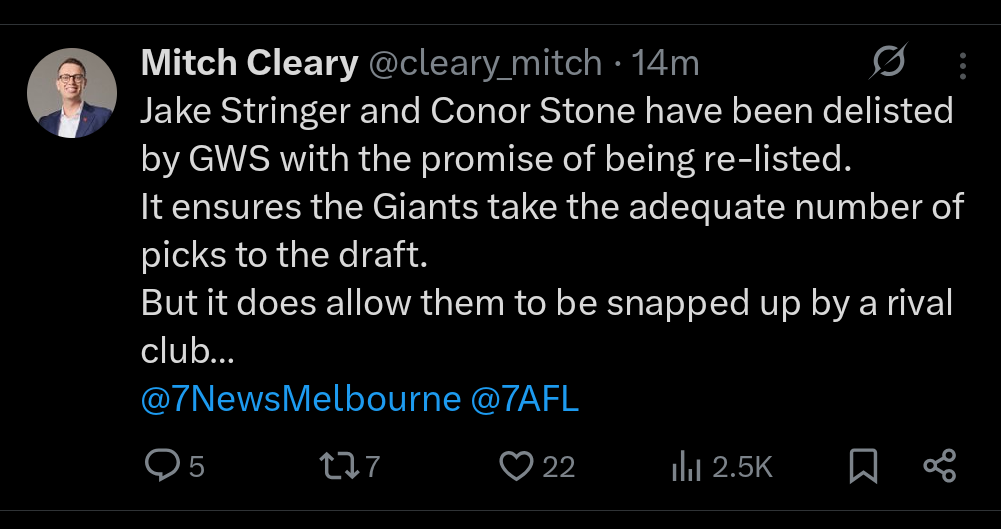1001x529 pixels.
Task: Click the reply count of 5
Action: pos(196,467)
